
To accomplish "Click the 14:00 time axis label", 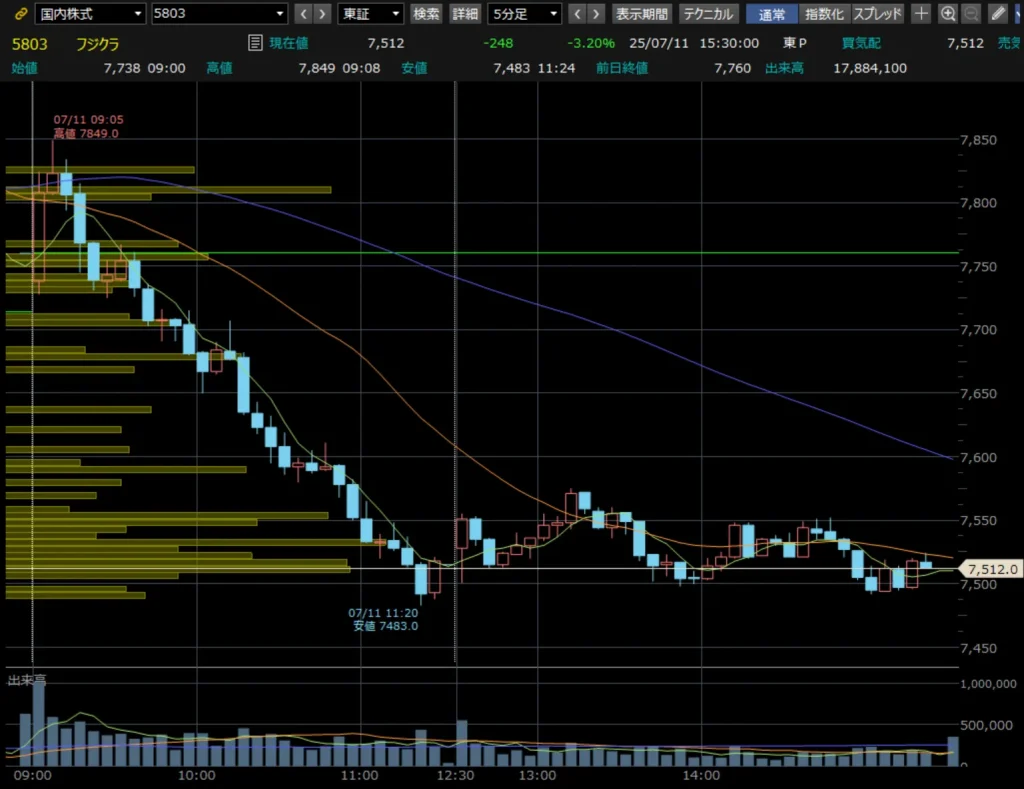I will (x=701, y=775).
